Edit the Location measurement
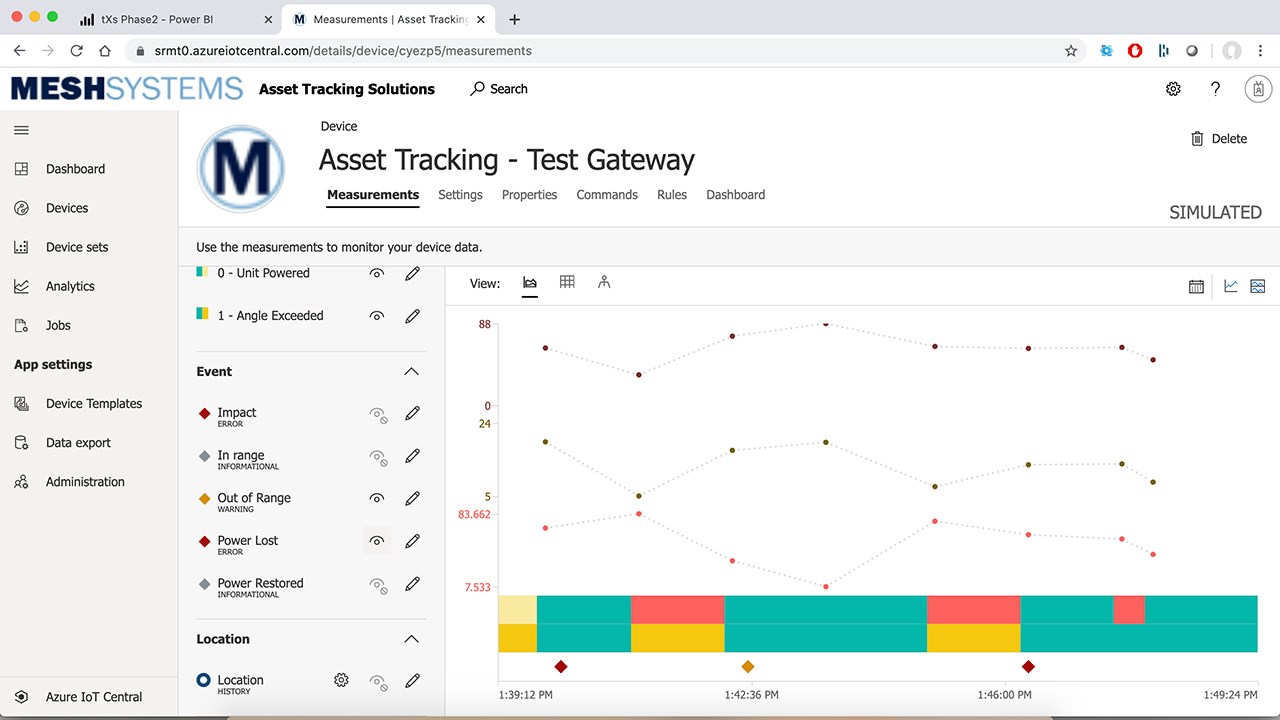Viewport: 1280px width, 720px height. click(x=412, y=681)
